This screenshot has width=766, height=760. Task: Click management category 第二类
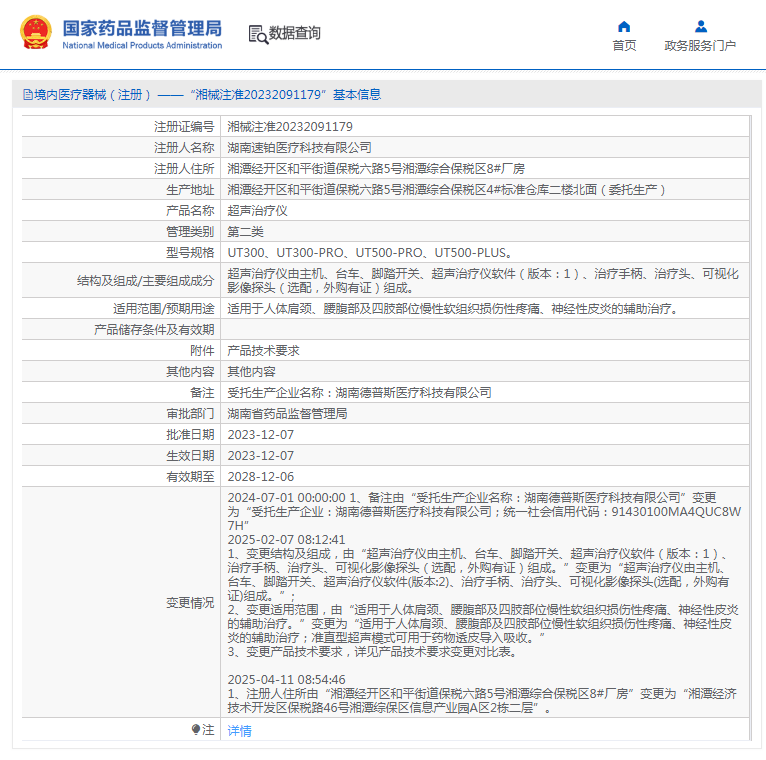click(x=246, y=232)
